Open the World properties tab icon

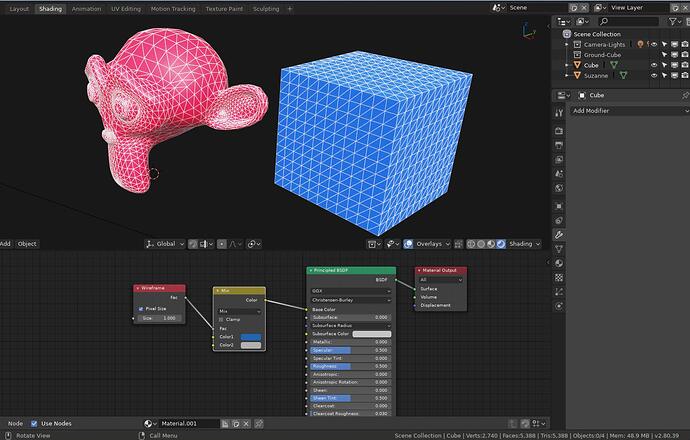(559, 188)
